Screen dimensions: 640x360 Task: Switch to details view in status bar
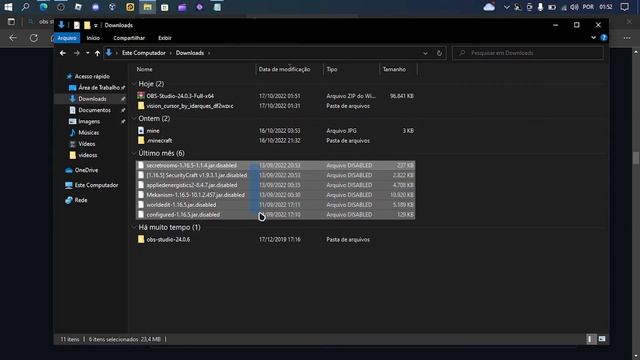591,339
